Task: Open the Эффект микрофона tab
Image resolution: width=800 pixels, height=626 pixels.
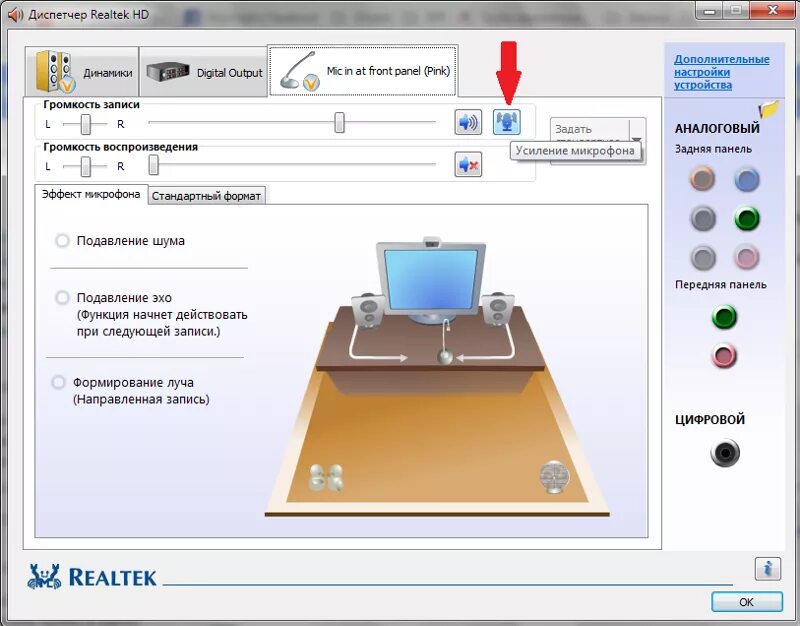Action: tap(91, 194)
